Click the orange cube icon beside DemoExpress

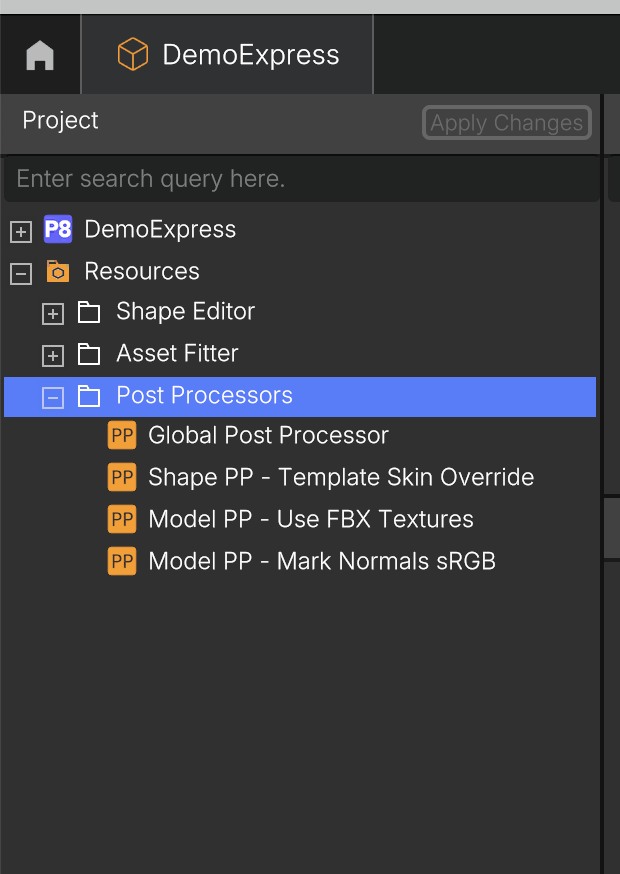133,54
